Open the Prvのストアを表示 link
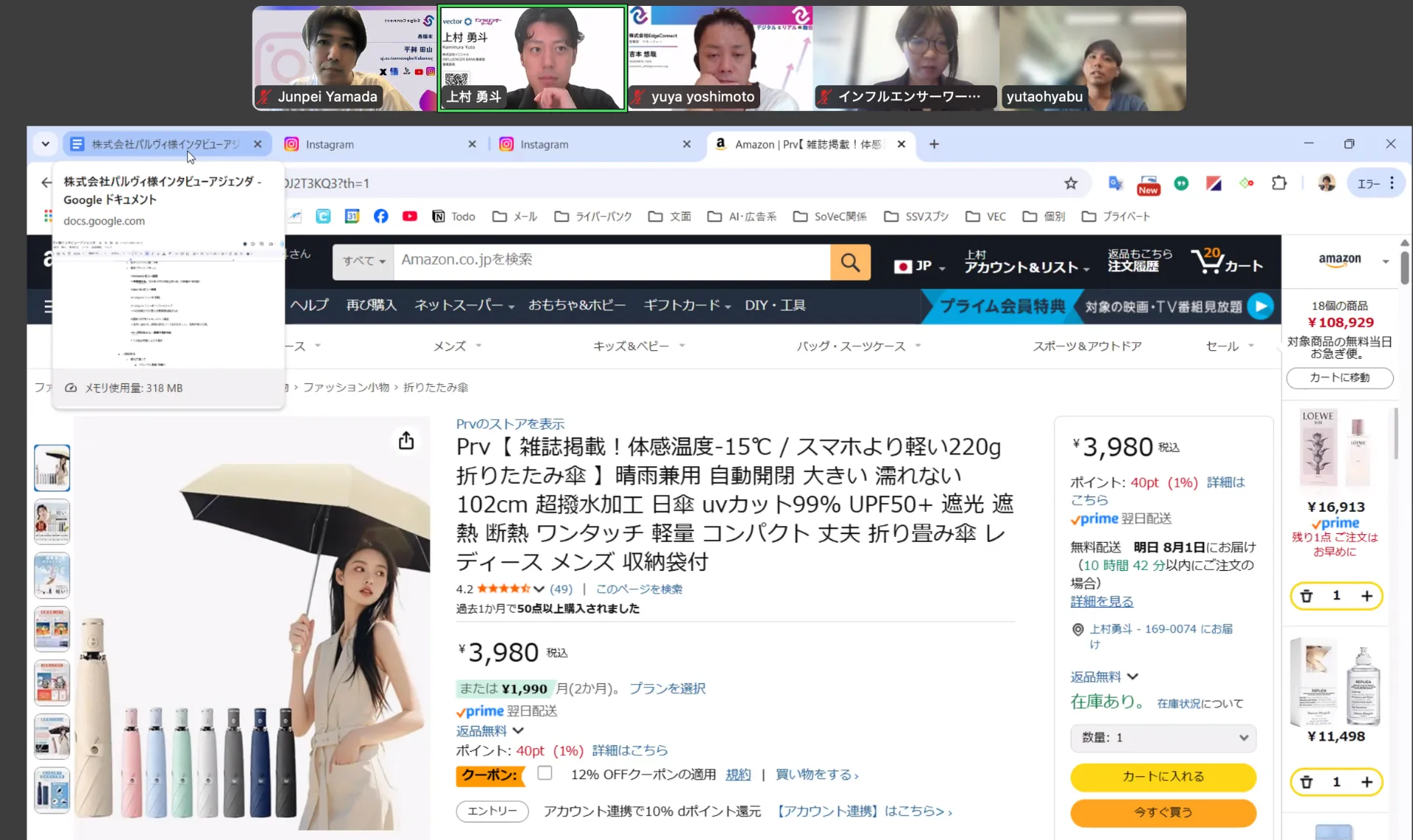 tap(510, 424)
